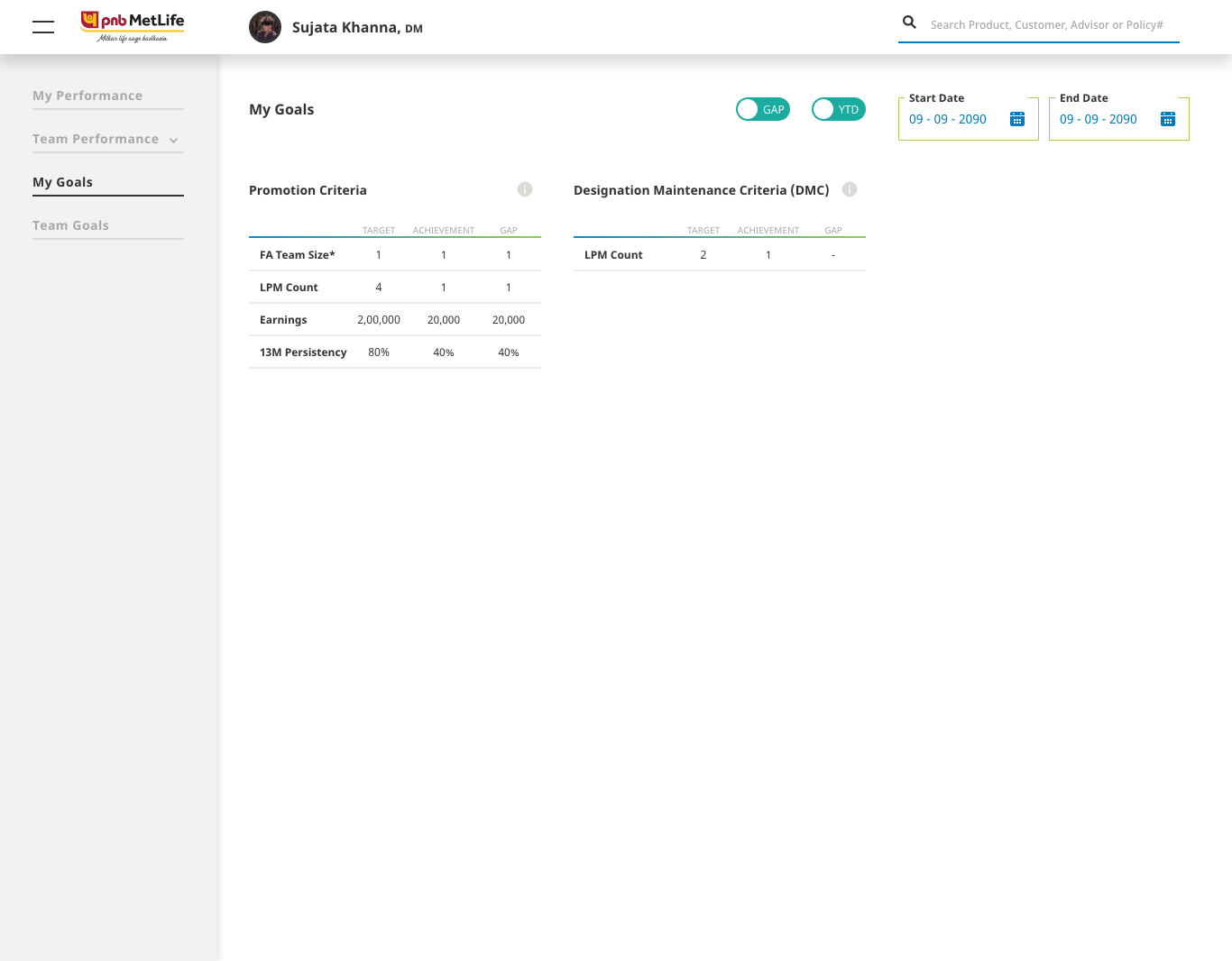Click the DMC LPM Count gap dash

click(x=833, y=255)
